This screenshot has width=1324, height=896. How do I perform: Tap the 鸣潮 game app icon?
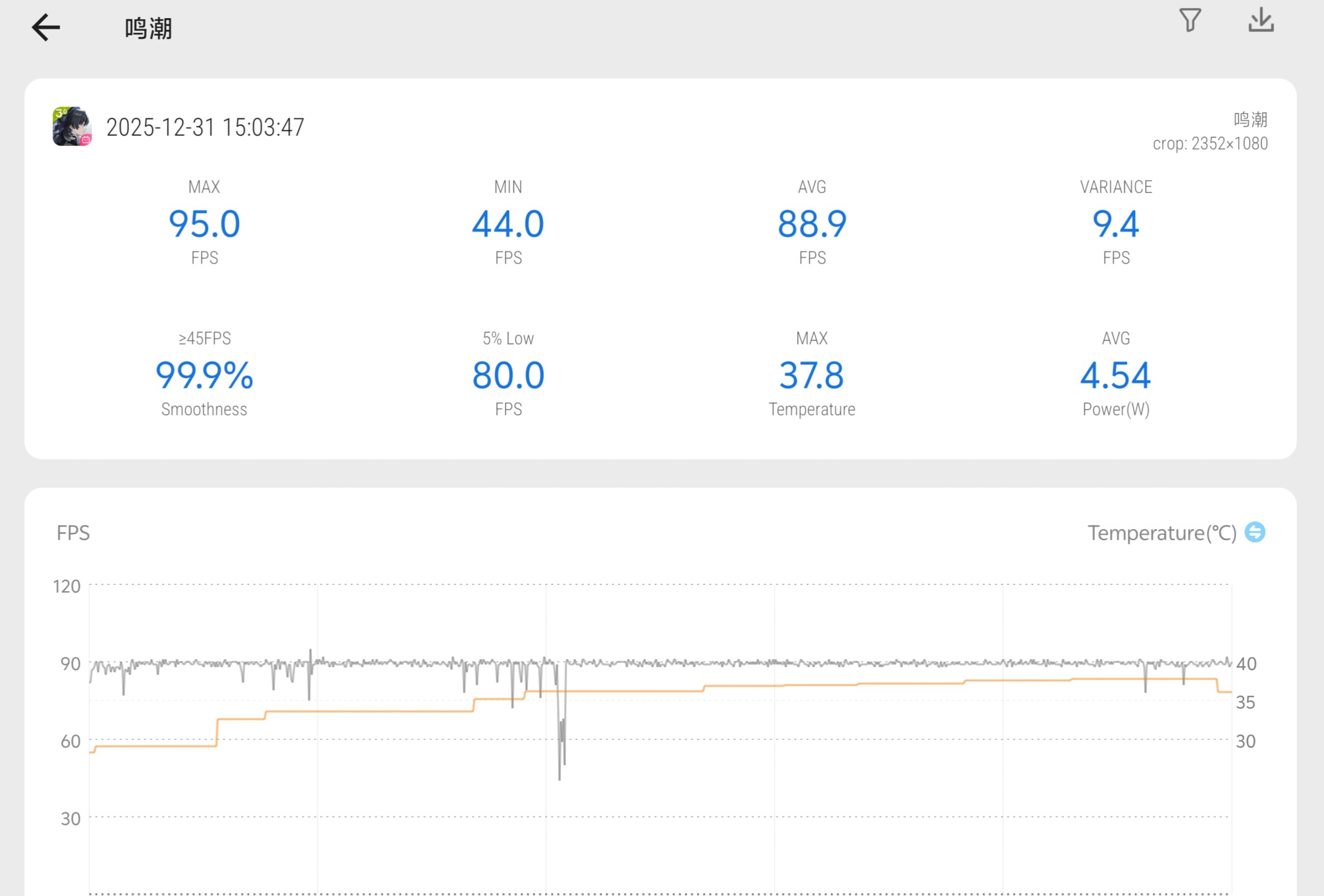click(72, 127)
